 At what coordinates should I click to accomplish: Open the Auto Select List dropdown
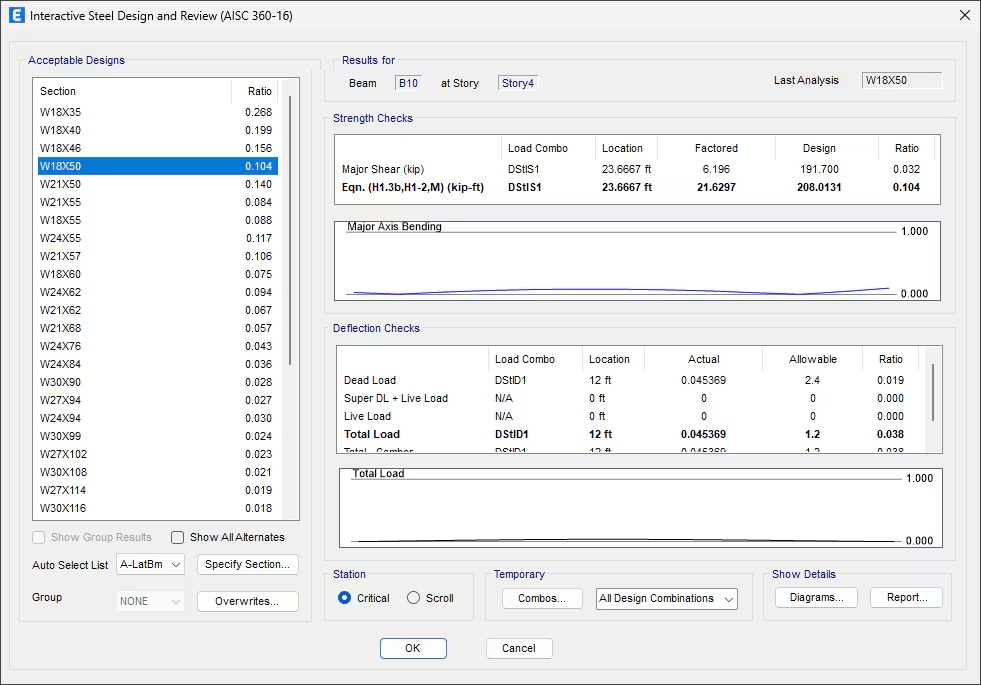tap(151, 565)
